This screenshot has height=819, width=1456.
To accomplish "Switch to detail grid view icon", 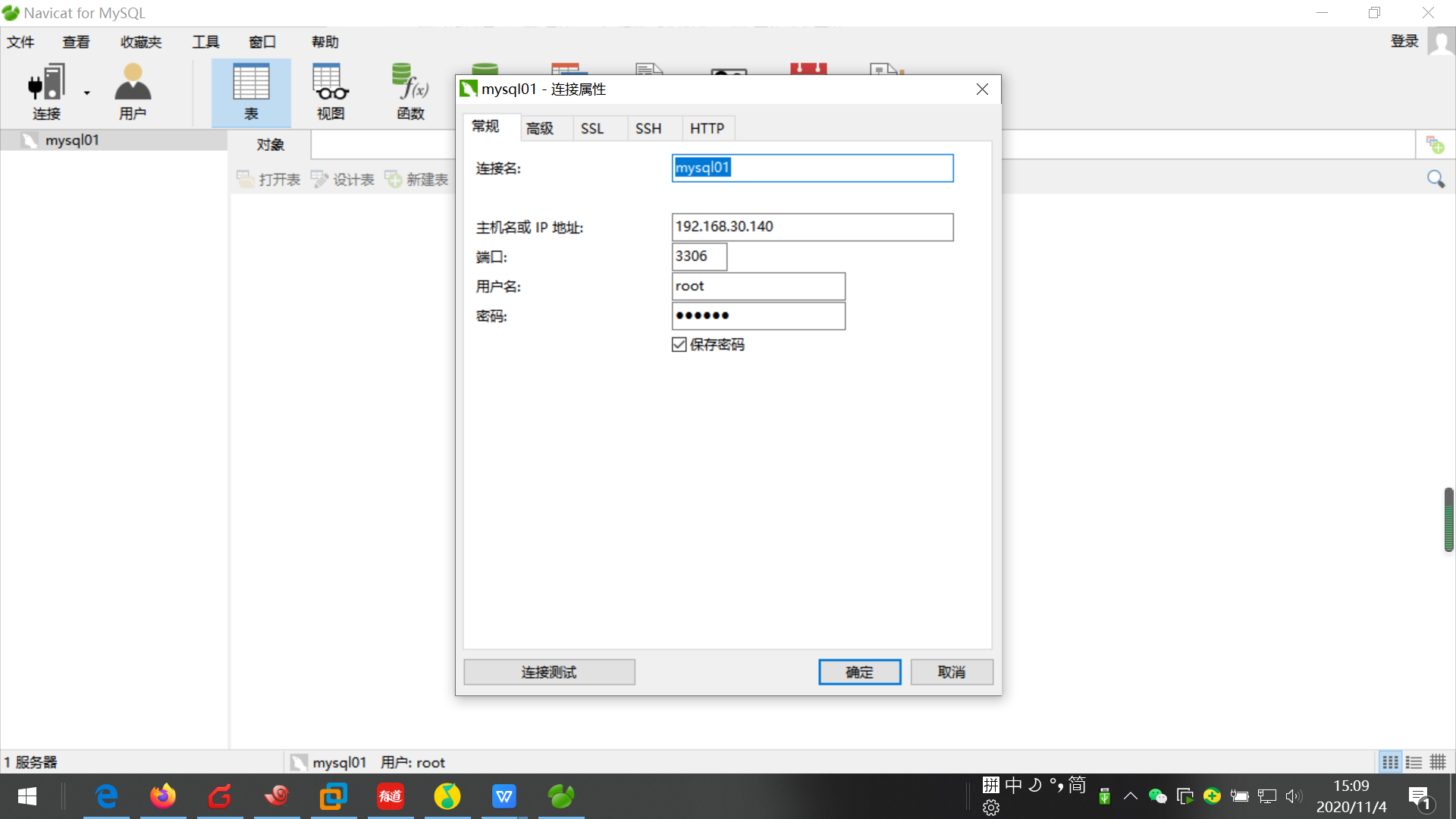I will coord(1390,762).
